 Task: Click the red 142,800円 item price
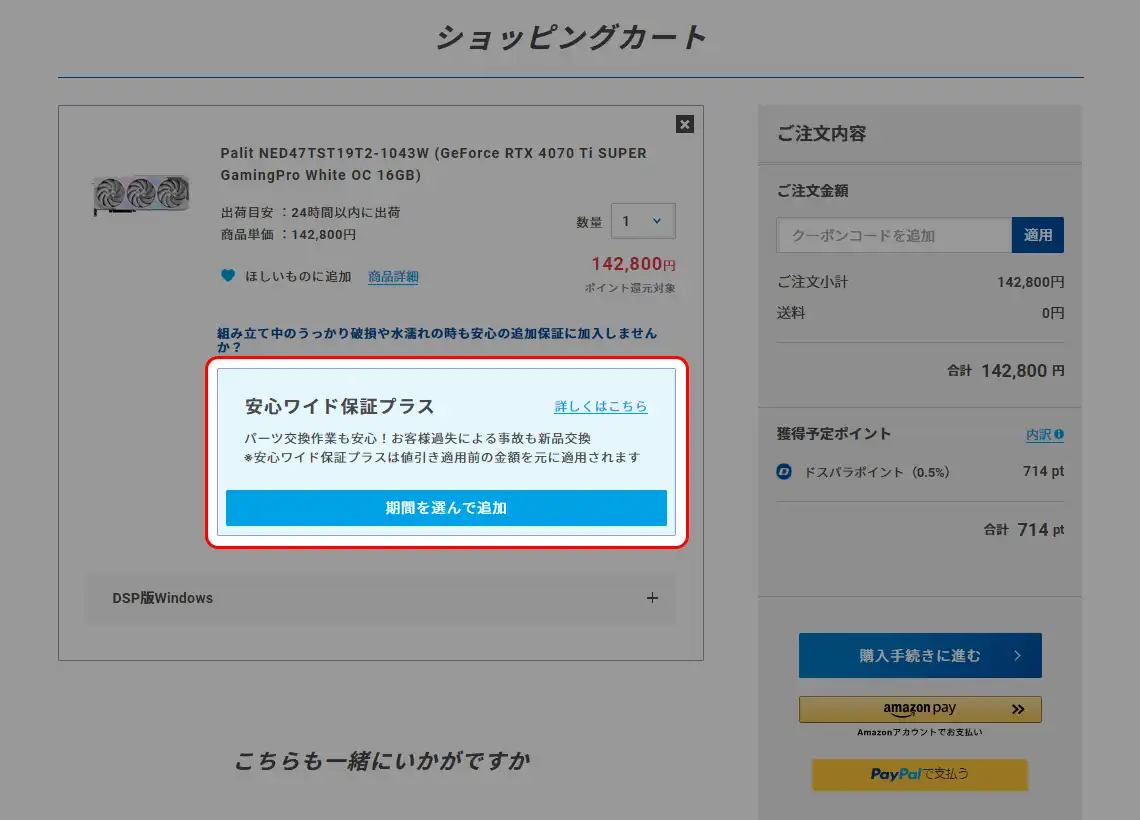coord(633,264)
